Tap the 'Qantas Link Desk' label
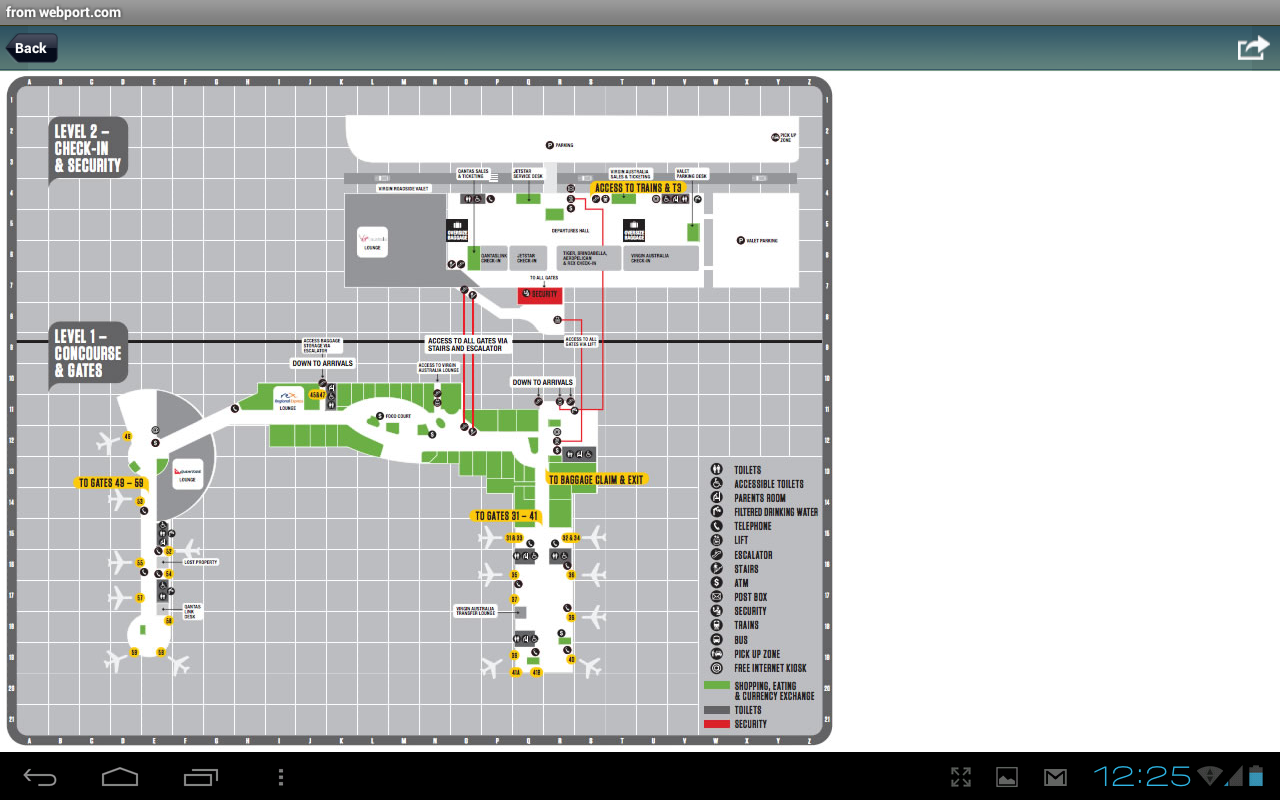Image resolution: width=1280 pixels, height=800 pixels. pos(192,610)
